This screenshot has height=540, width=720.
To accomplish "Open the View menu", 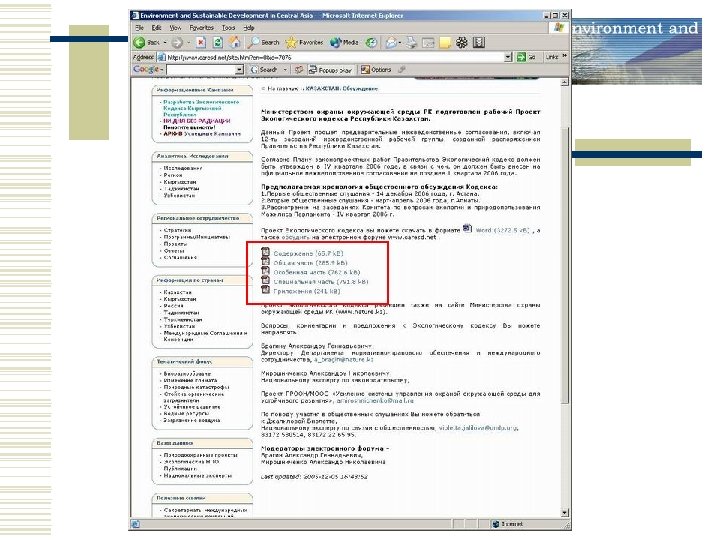I will 175,28.
